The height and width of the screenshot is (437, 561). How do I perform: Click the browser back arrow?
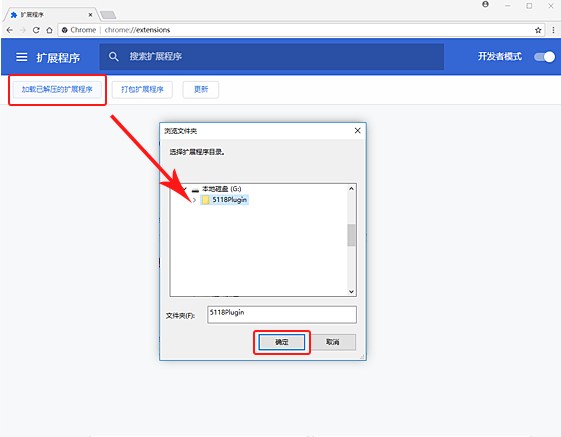click(10, 30)
